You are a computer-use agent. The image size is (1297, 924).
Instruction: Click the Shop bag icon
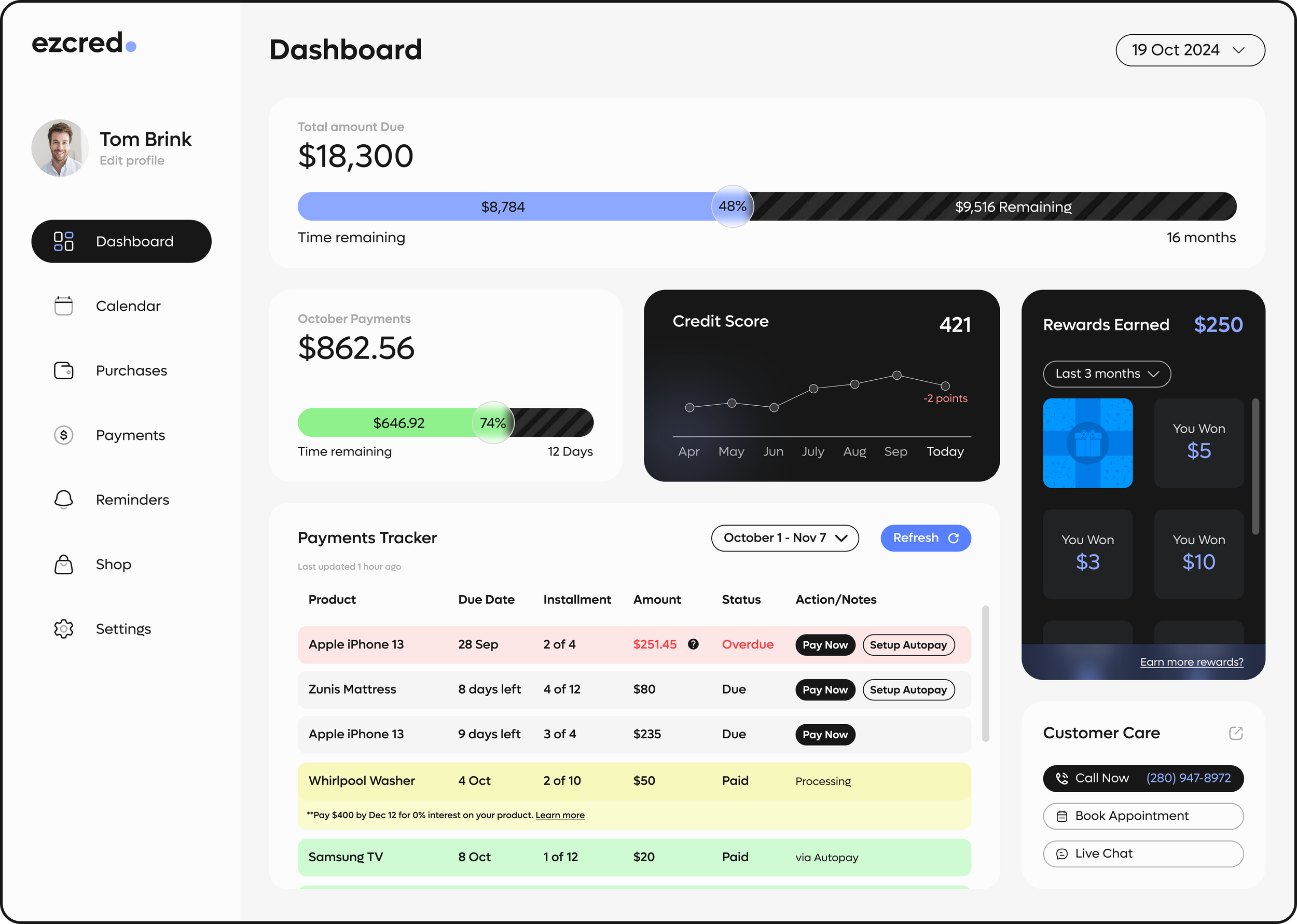tap(63, 564)
